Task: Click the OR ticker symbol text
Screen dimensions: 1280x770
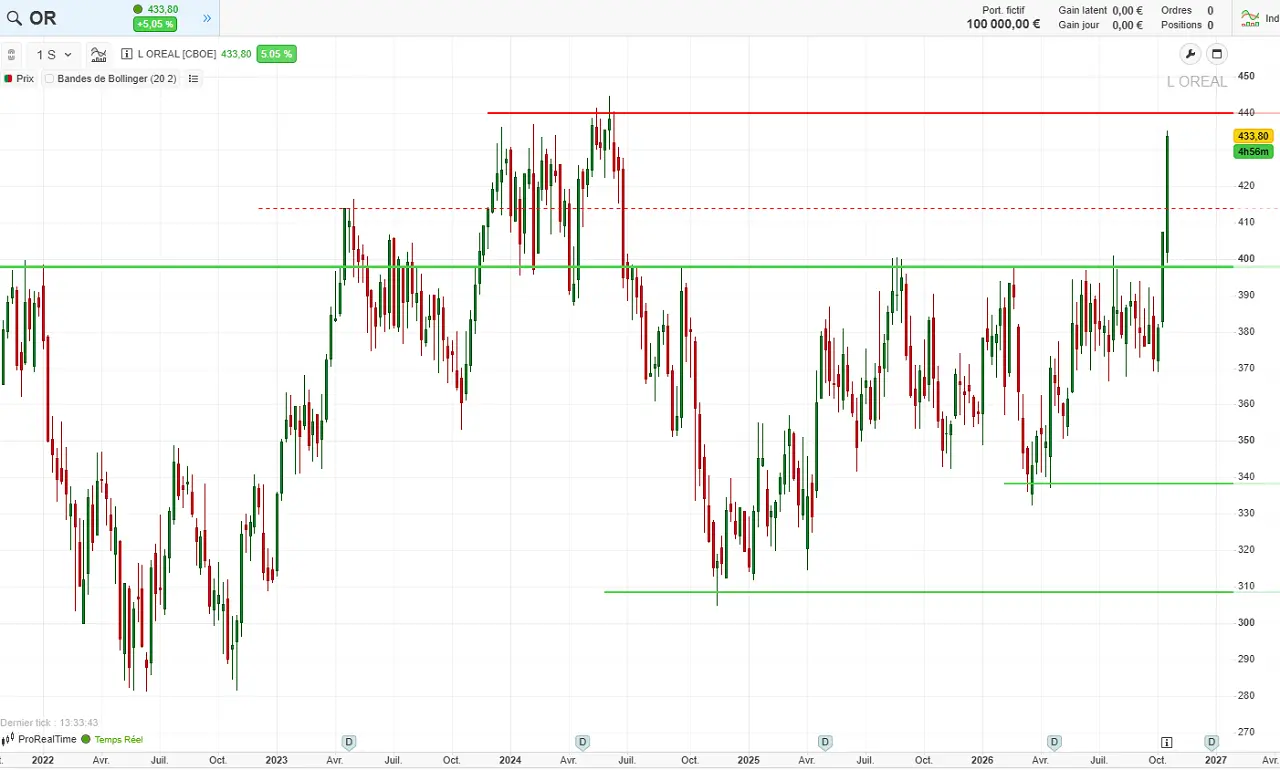Action: (x=43, y=18)
